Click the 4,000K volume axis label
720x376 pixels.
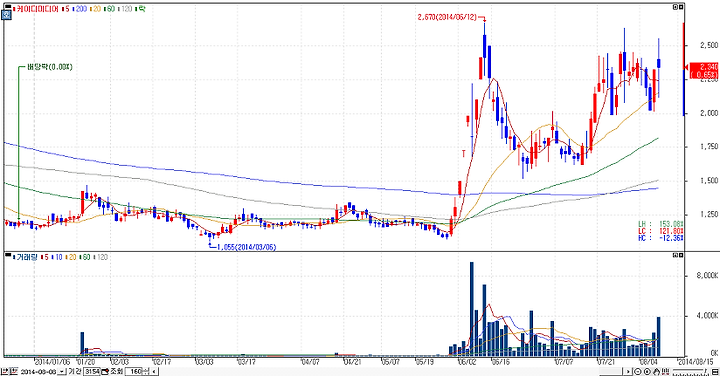coord(708,315)
